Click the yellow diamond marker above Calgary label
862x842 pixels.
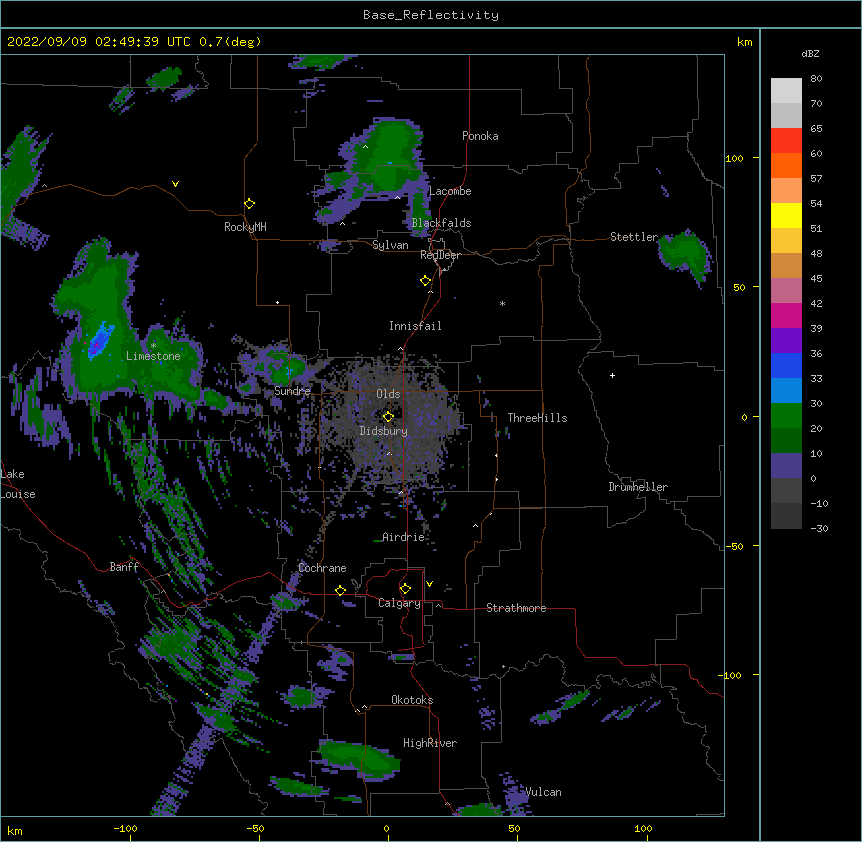click(405, 589)
